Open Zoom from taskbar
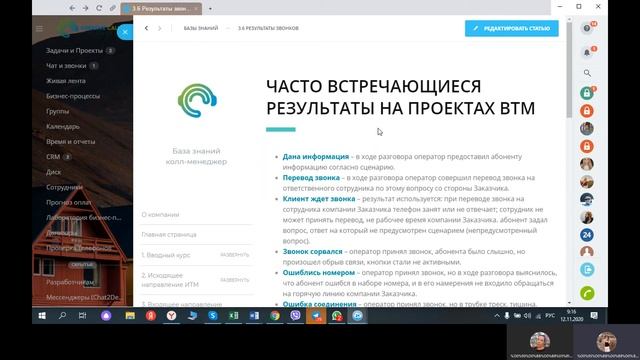The image size is (640, 360). click(x=358, y=316)
